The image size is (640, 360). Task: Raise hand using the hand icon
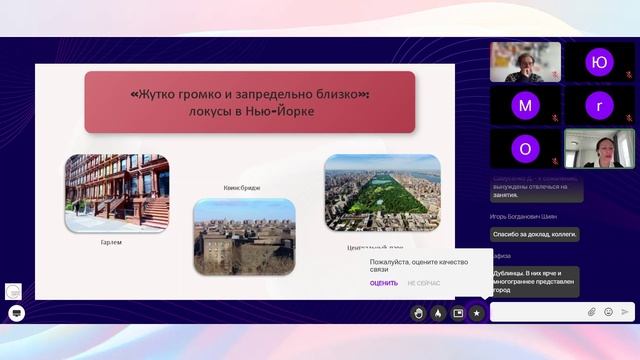(x=418, y=313)
